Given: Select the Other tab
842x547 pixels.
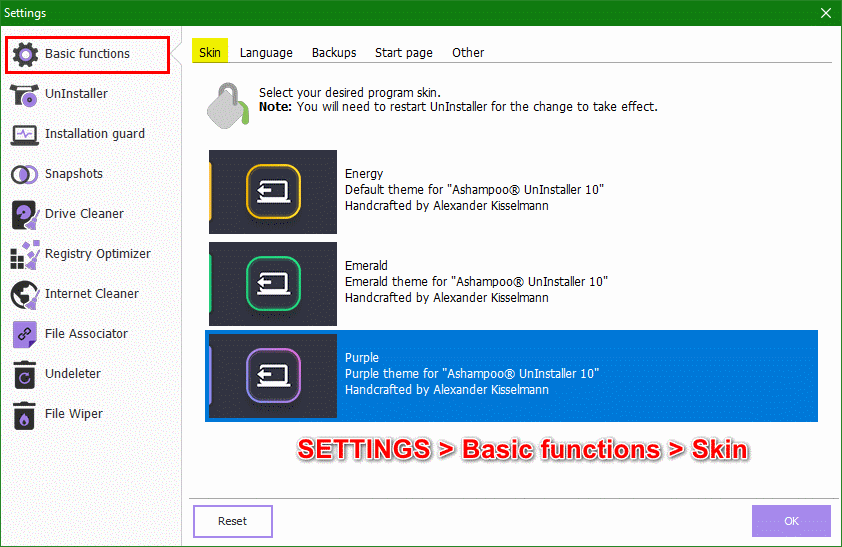Looking at the screenshot, I should coord(468,53).
